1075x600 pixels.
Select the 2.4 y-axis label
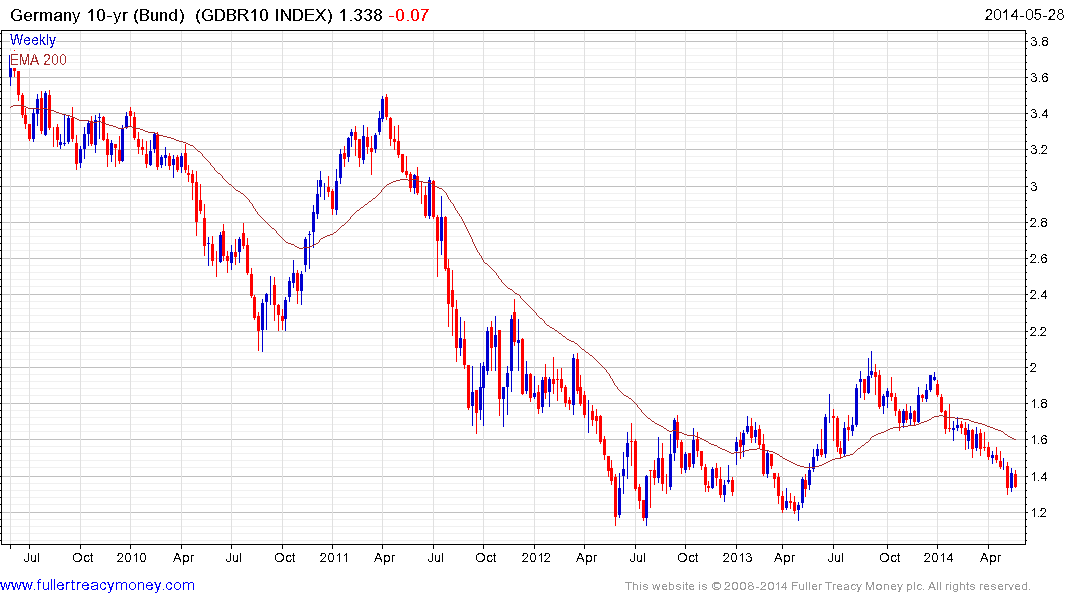tap(1039, 296)
